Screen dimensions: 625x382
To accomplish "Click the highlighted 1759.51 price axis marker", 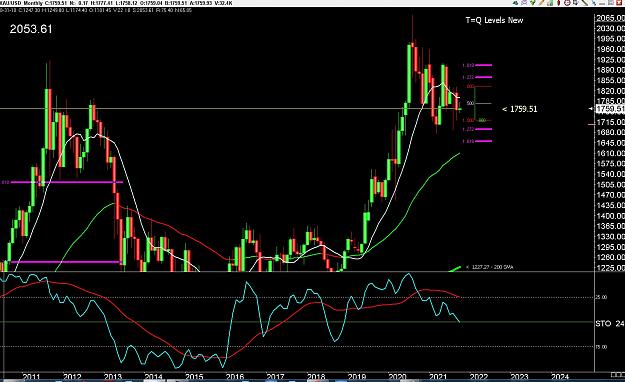I will pyautogui.click(x=609, y=109).
